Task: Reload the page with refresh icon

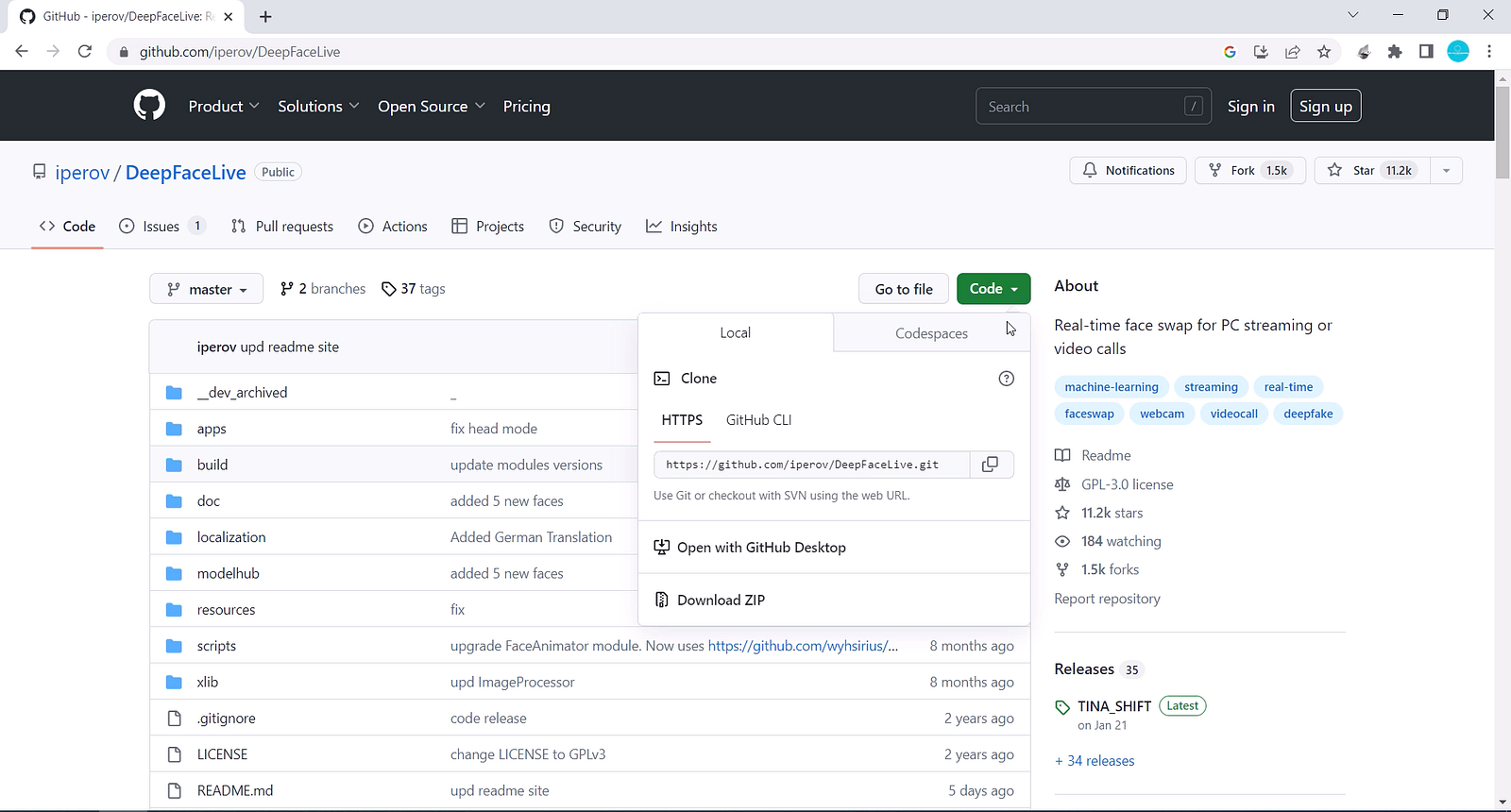Action: pyautogui.click(x=85, y=52)
